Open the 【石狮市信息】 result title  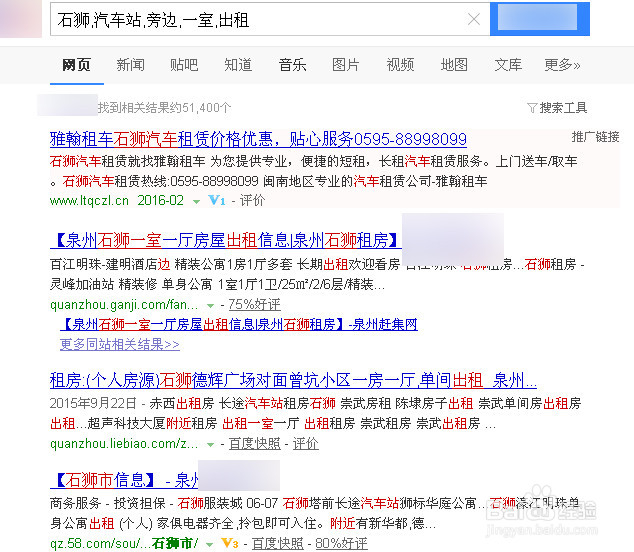pyautogui.click(x=124, y=480)
